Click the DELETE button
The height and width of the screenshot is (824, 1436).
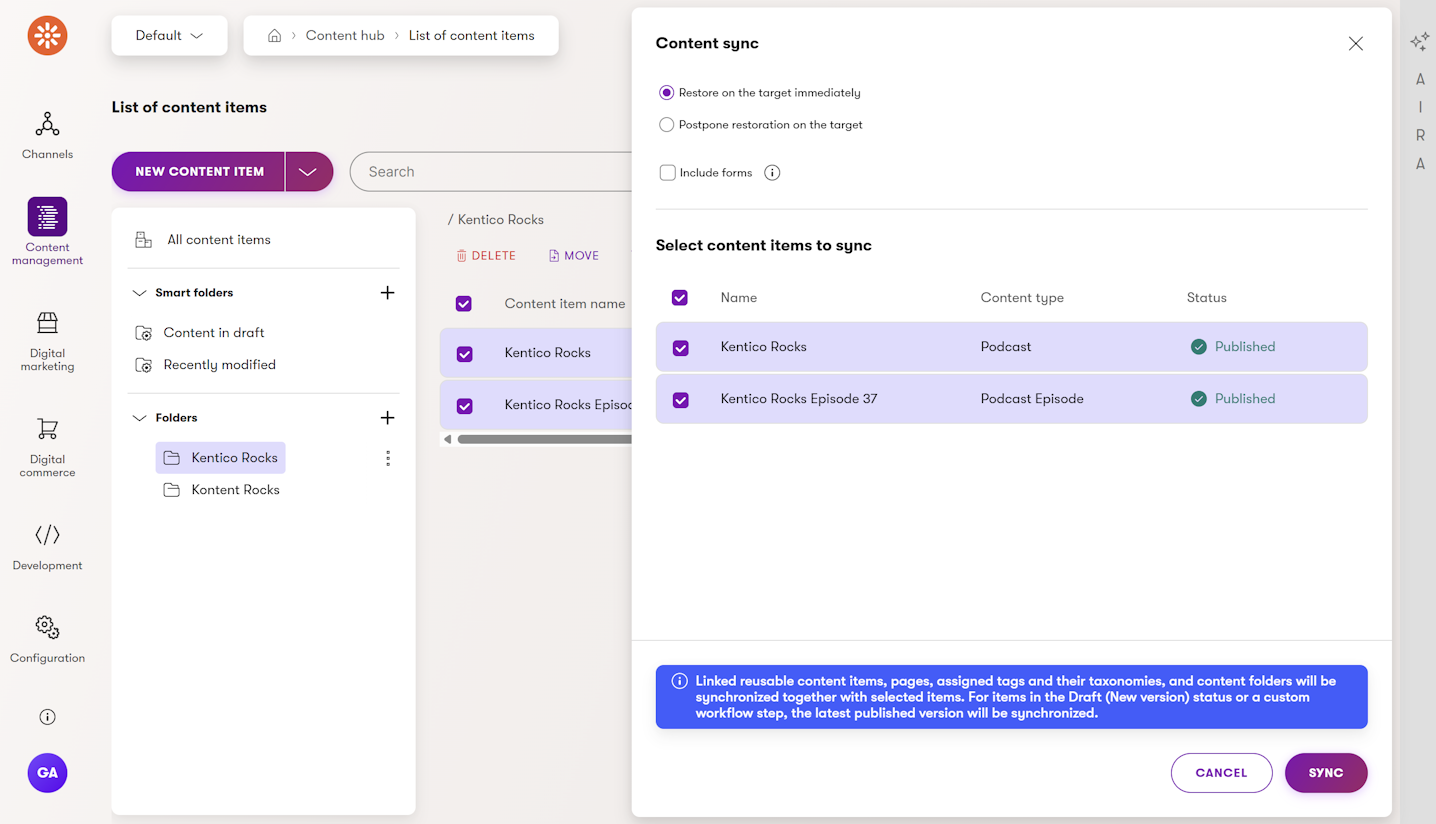point(486,256)
